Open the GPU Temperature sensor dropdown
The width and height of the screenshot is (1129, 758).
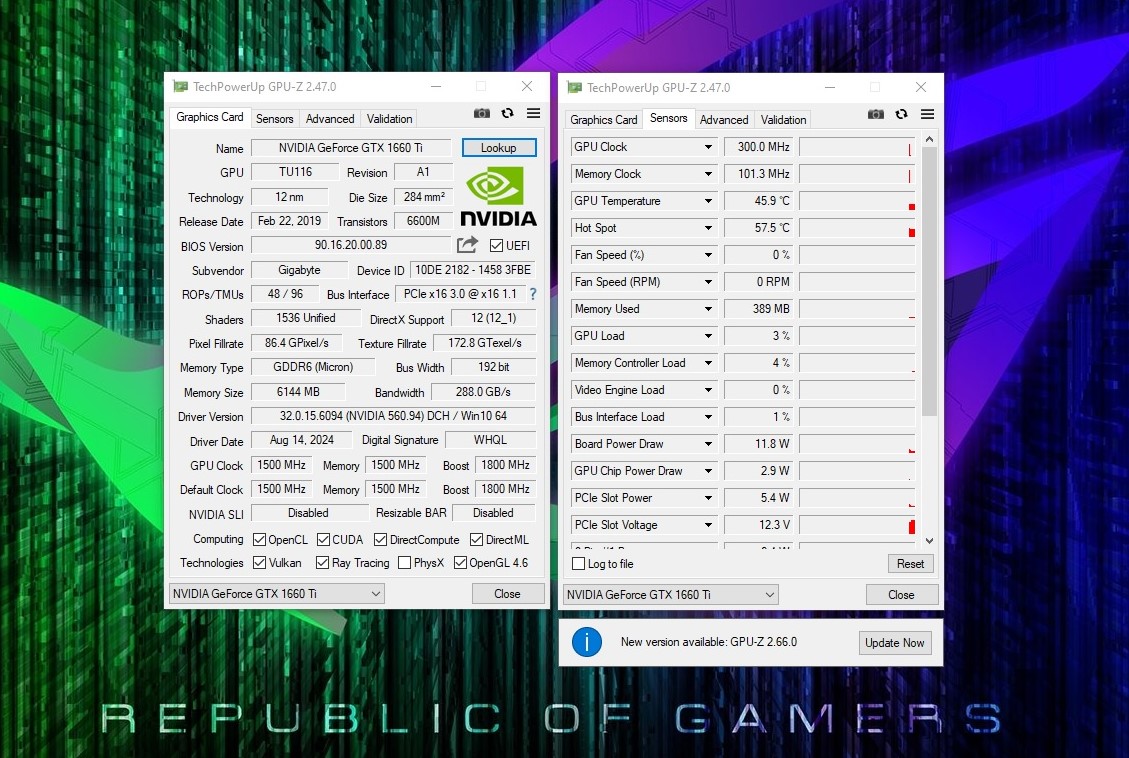click(708, 201)
